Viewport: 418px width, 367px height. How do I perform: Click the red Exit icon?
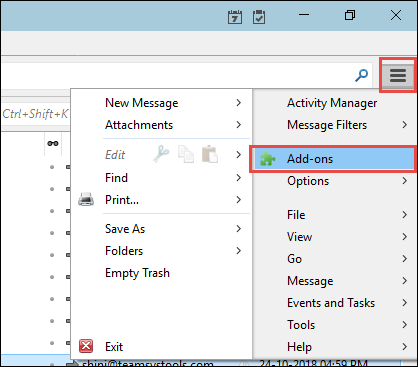[86, 346]
